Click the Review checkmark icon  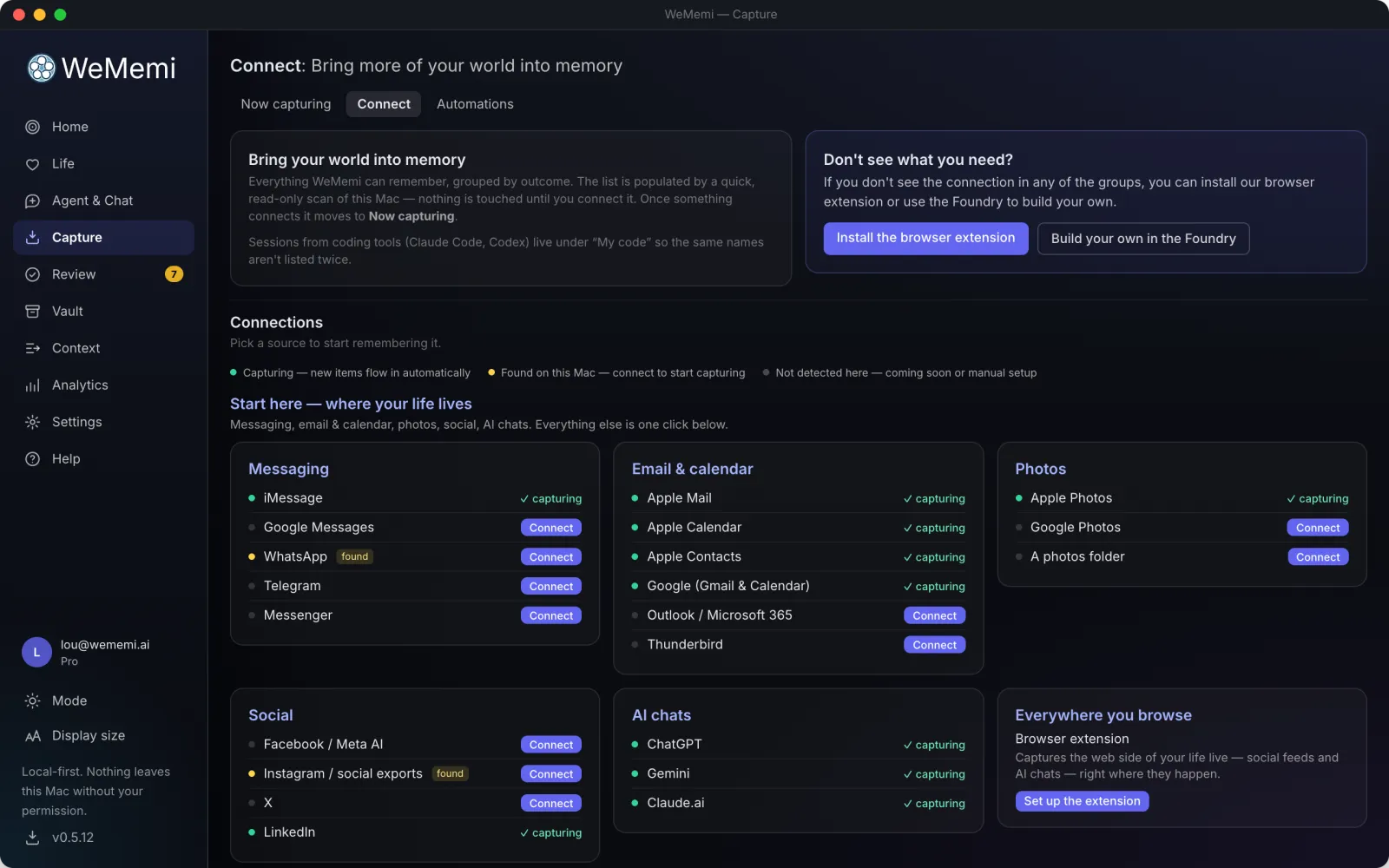point(32,274)
